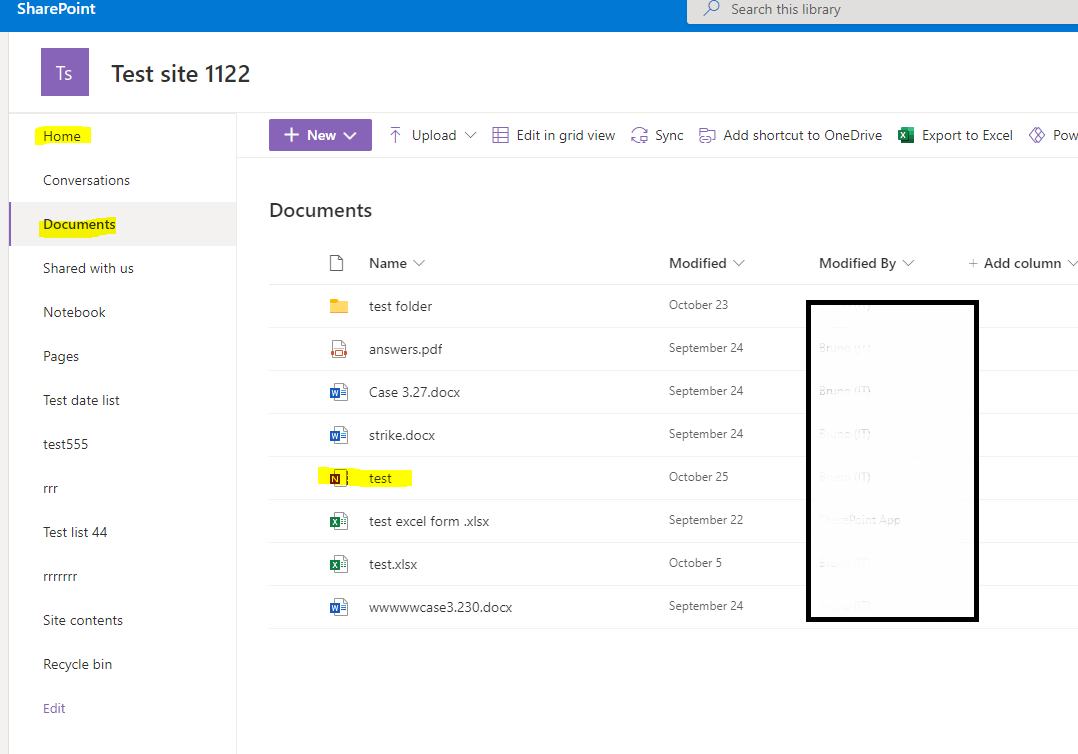Click the Excel icon for test excel form
This screenshot has width=1078, height=754.
pos(339,521)
